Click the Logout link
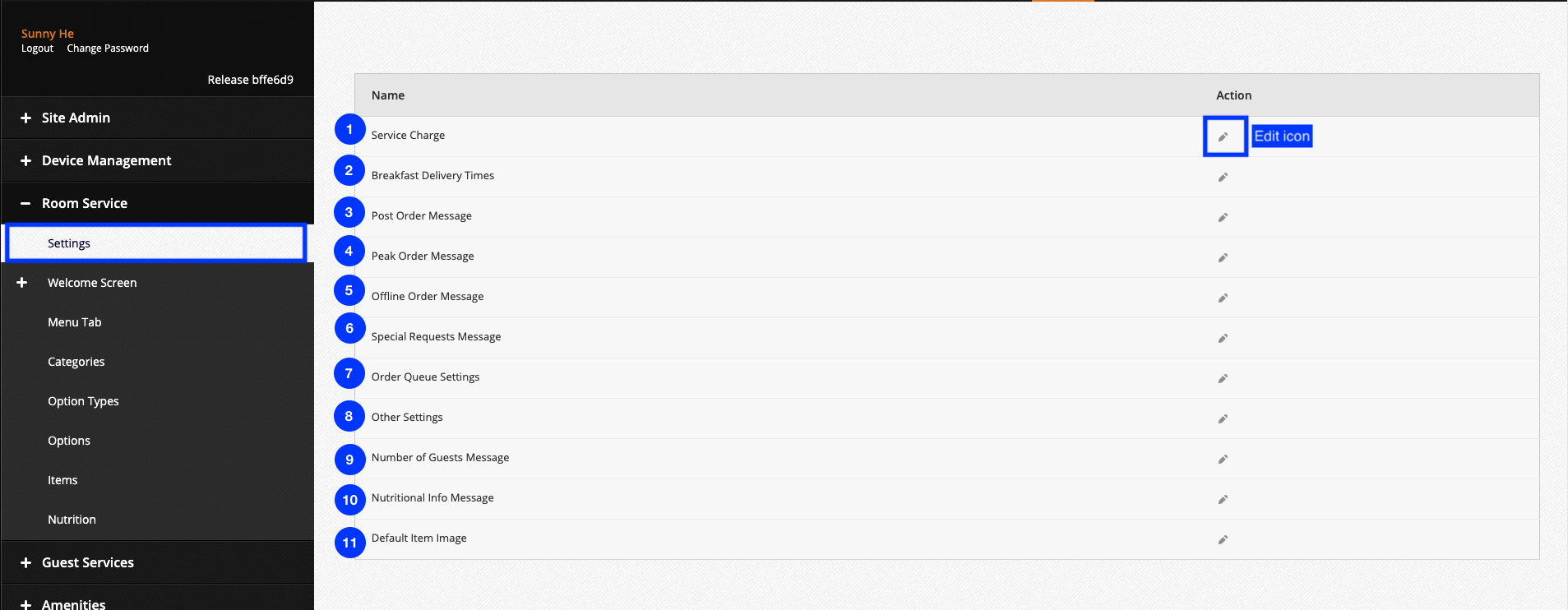 pyautogui.click(x=37, y=48)
